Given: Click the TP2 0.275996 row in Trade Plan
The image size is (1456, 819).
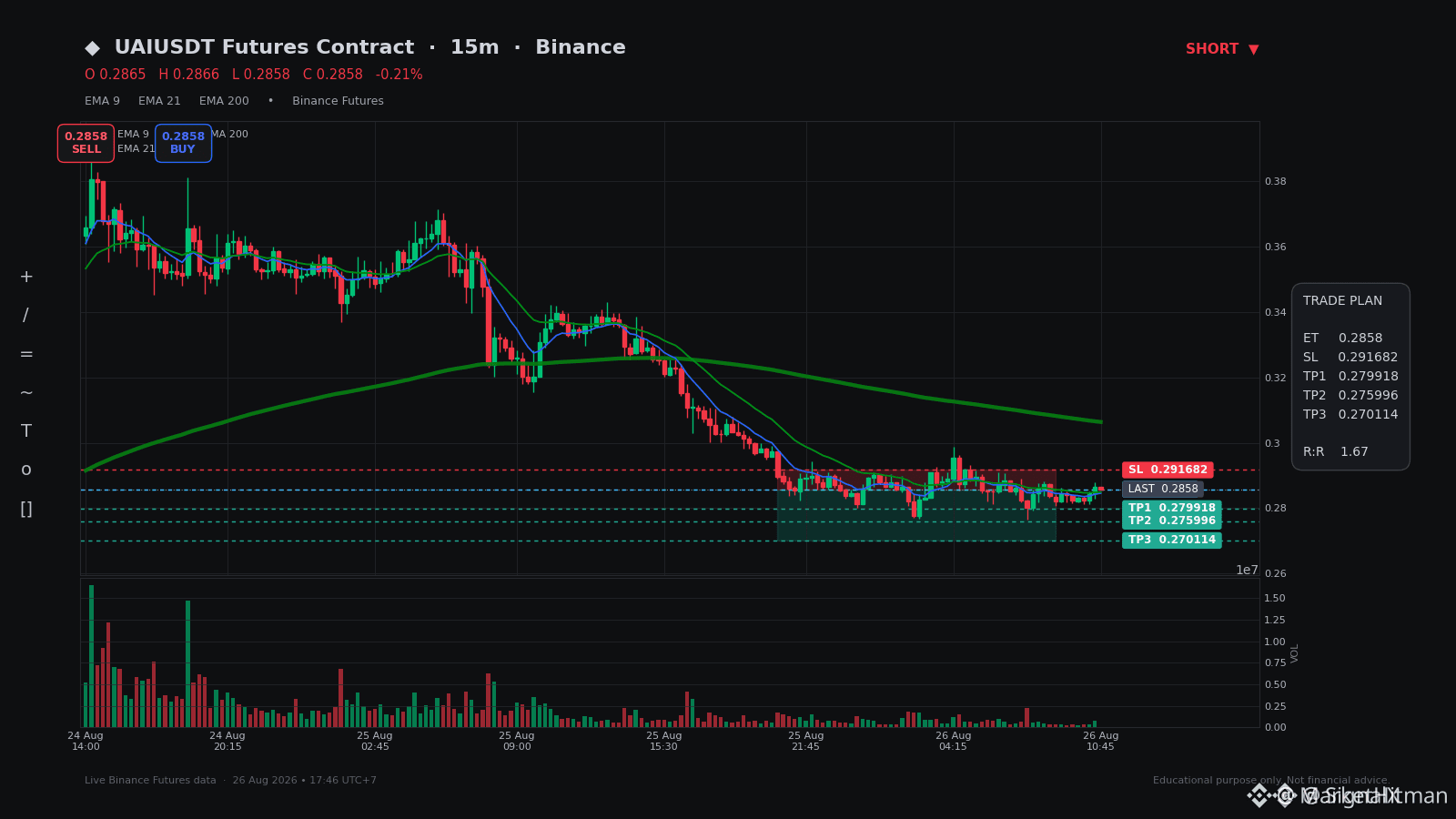Looking at the screenshot, I should tap(1350, 395).
